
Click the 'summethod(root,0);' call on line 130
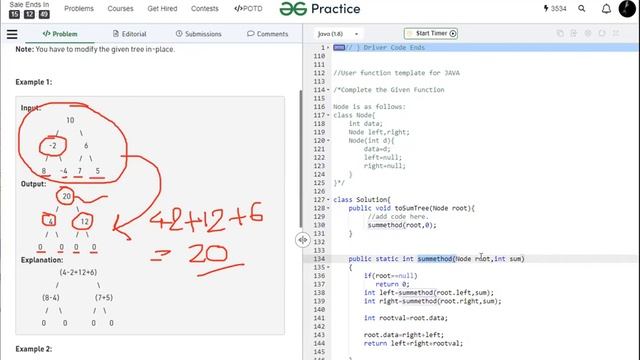[x=402, y=225]
